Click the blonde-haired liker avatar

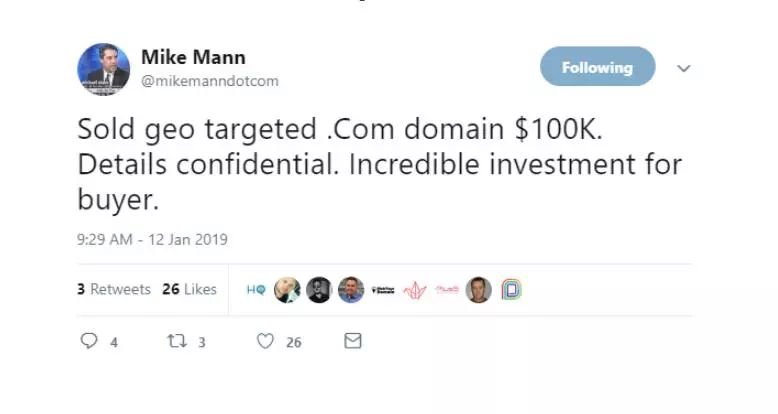click(x=287, y=290)
